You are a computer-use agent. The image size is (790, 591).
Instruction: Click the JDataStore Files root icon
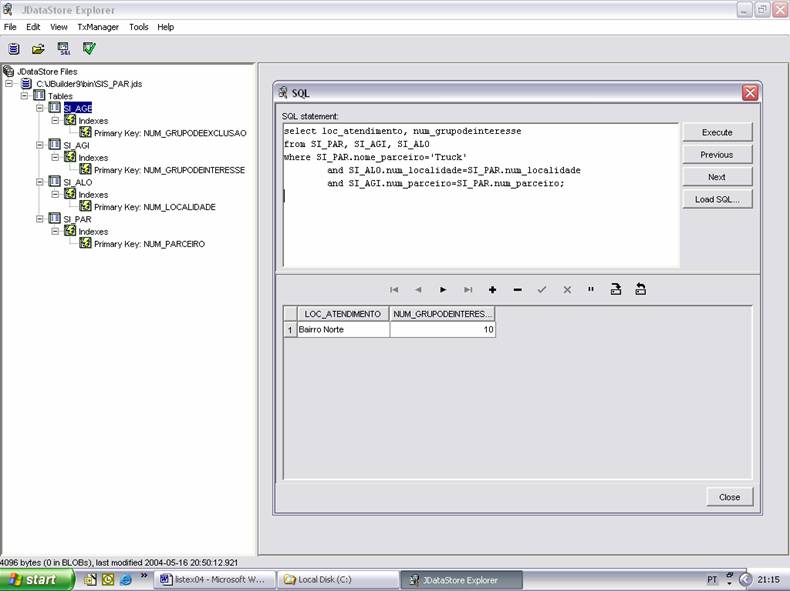click(8, 71)
